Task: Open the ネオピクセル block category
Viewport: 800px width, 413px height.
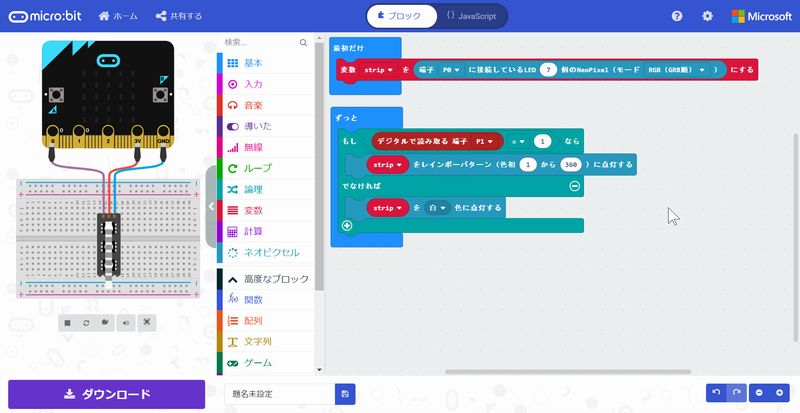Action: (x=272, y=252)
